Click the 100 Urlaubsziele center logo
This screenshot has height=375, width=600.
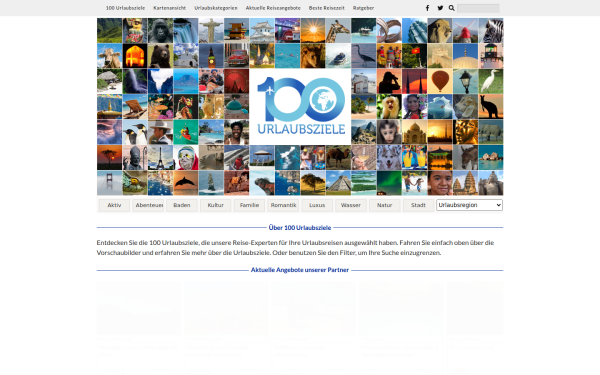point(300,107)
